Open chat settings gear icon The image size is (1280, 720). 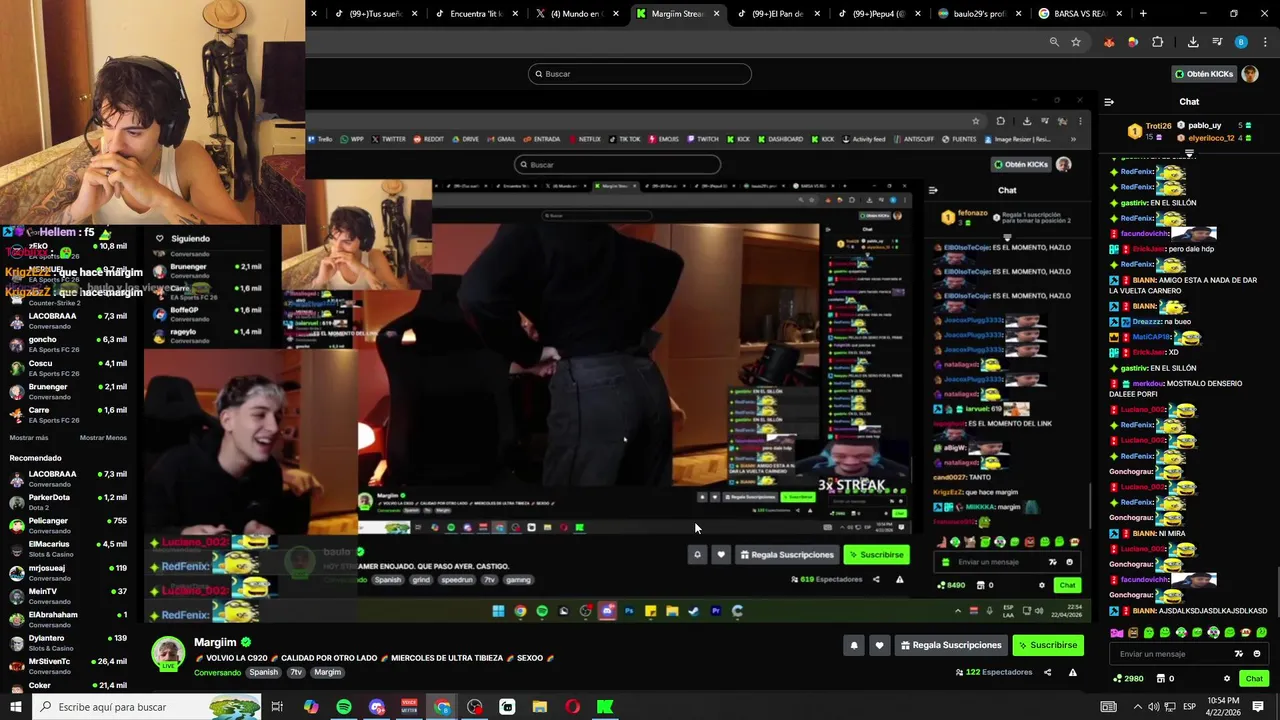pyautogui.click(x=1227, y=679)
